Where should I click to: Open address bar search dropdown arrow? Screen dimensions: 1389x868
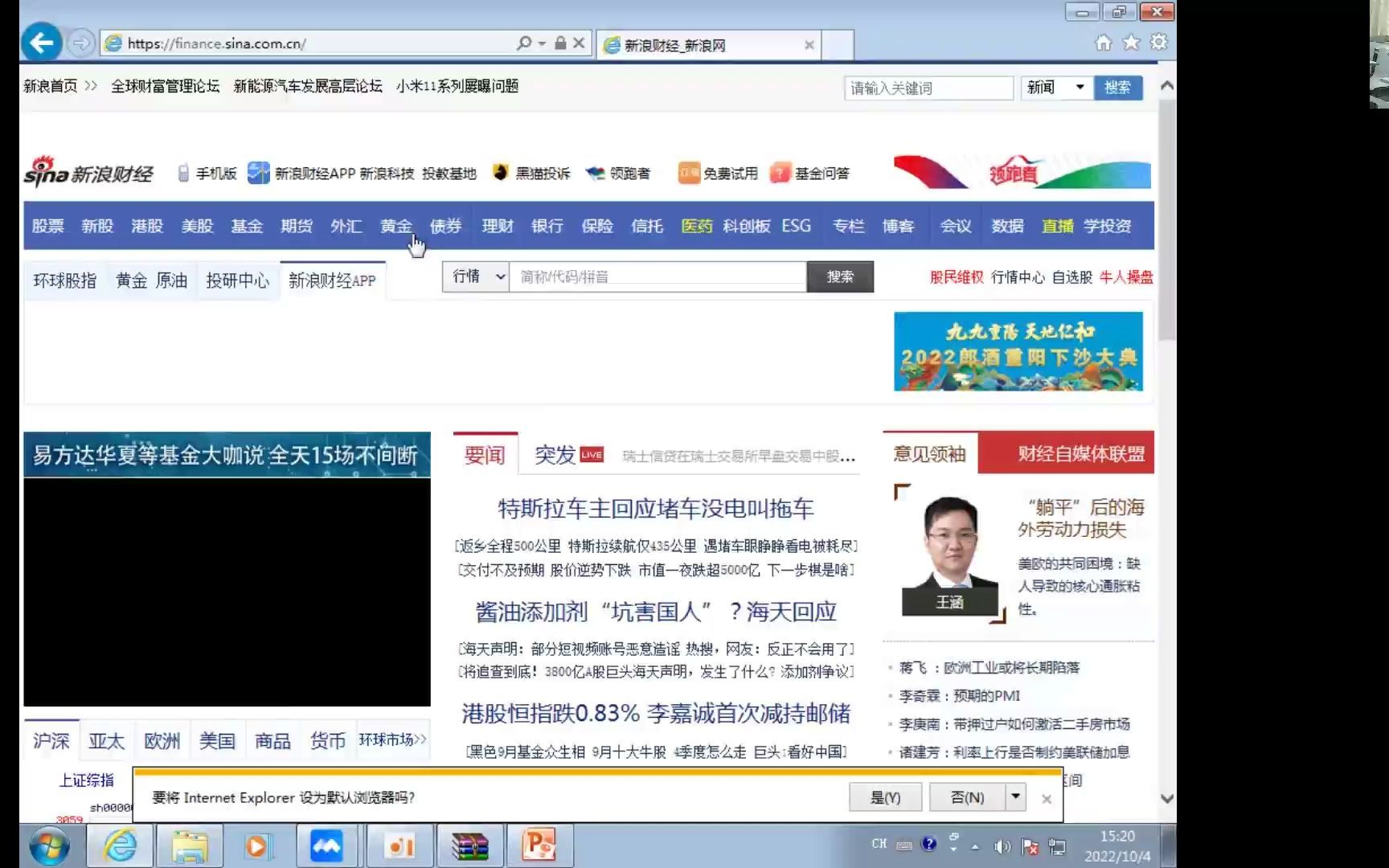[543, 43]
